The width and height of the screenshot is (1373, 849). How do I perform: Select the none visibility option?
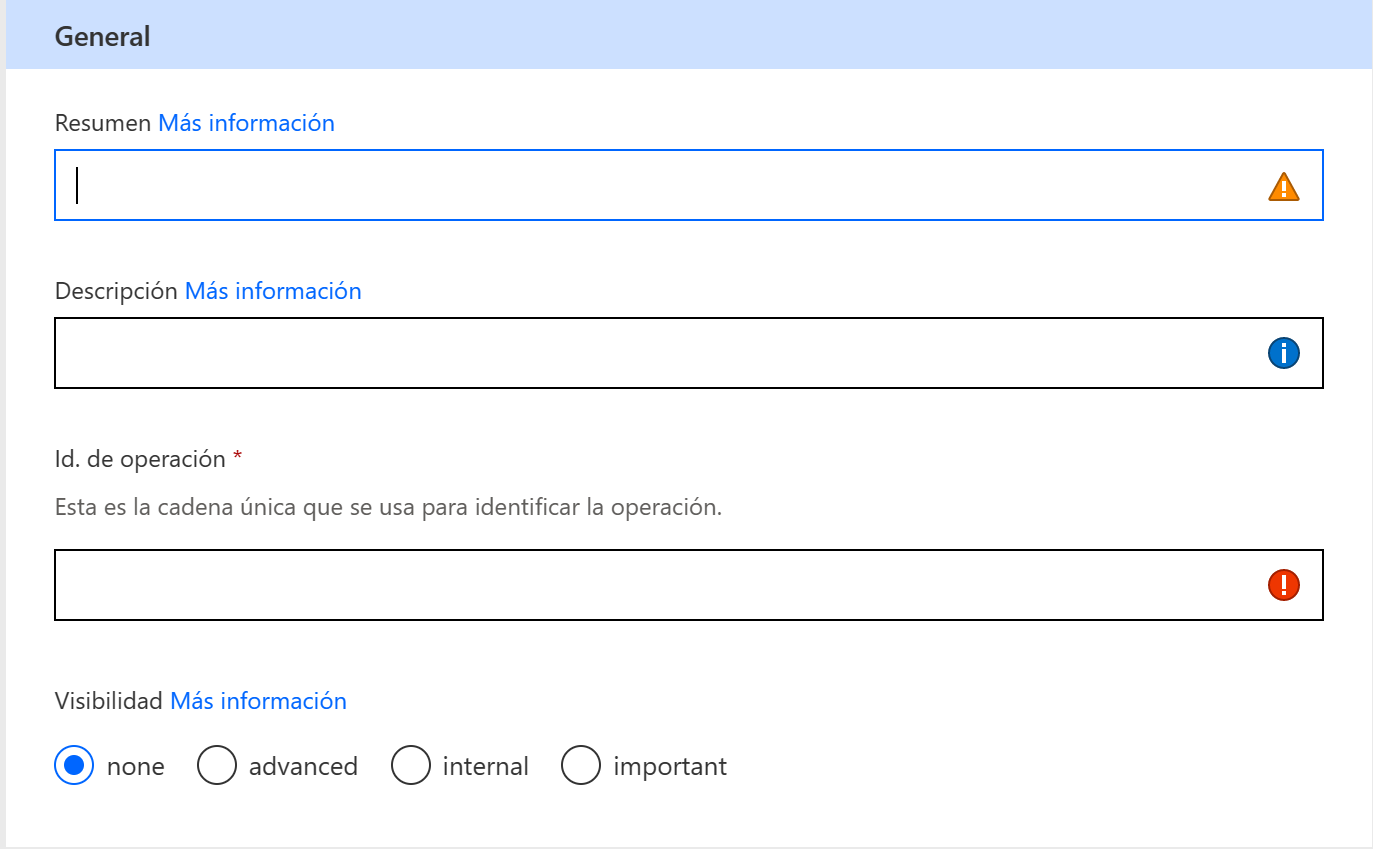pyautogui.click(x=73, y=765)
